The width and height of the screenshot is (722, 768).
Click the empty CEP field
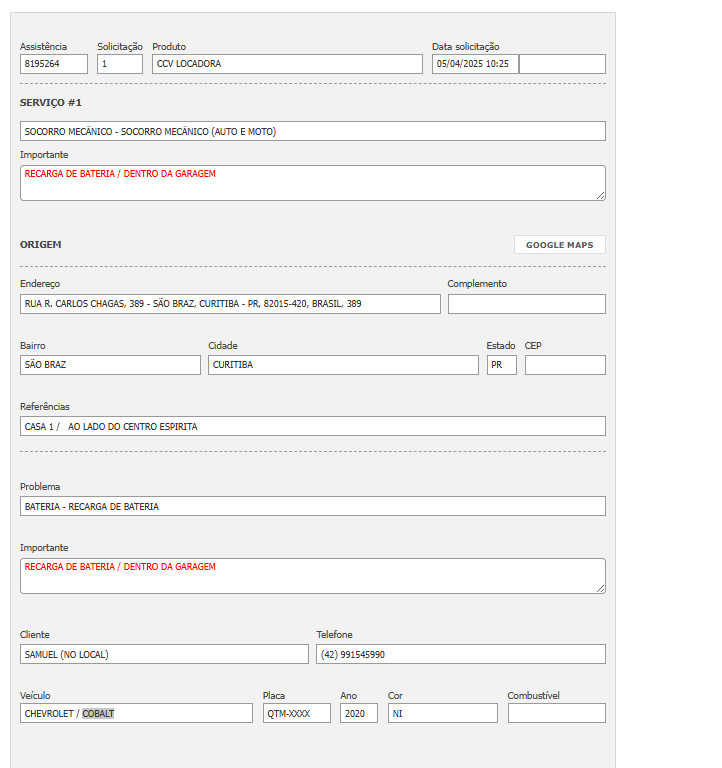coord(565,365)
